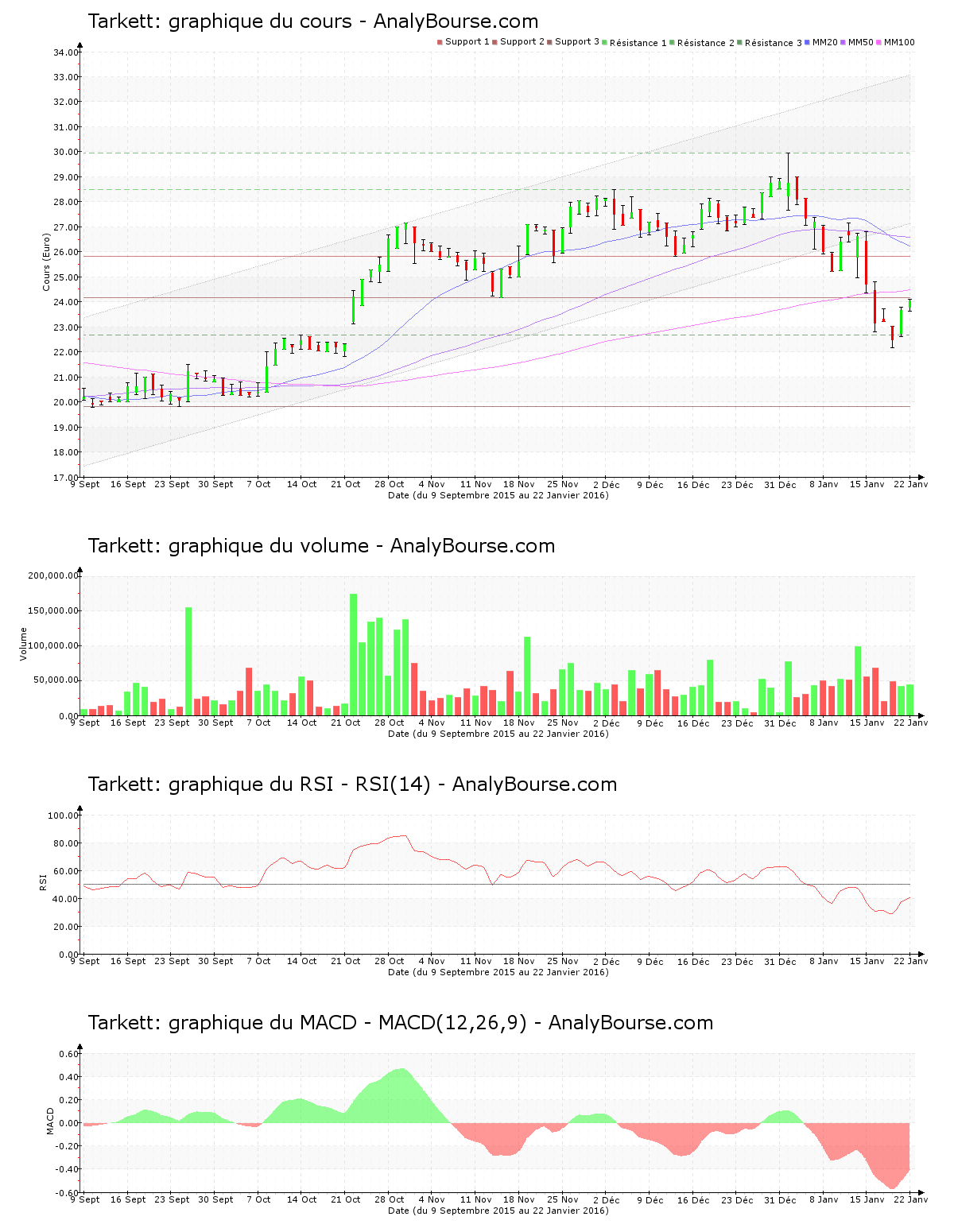The image size is (954, 1232).
Task: Click the "-0.20" value on the MACD axis
Action: [68, 1147]
